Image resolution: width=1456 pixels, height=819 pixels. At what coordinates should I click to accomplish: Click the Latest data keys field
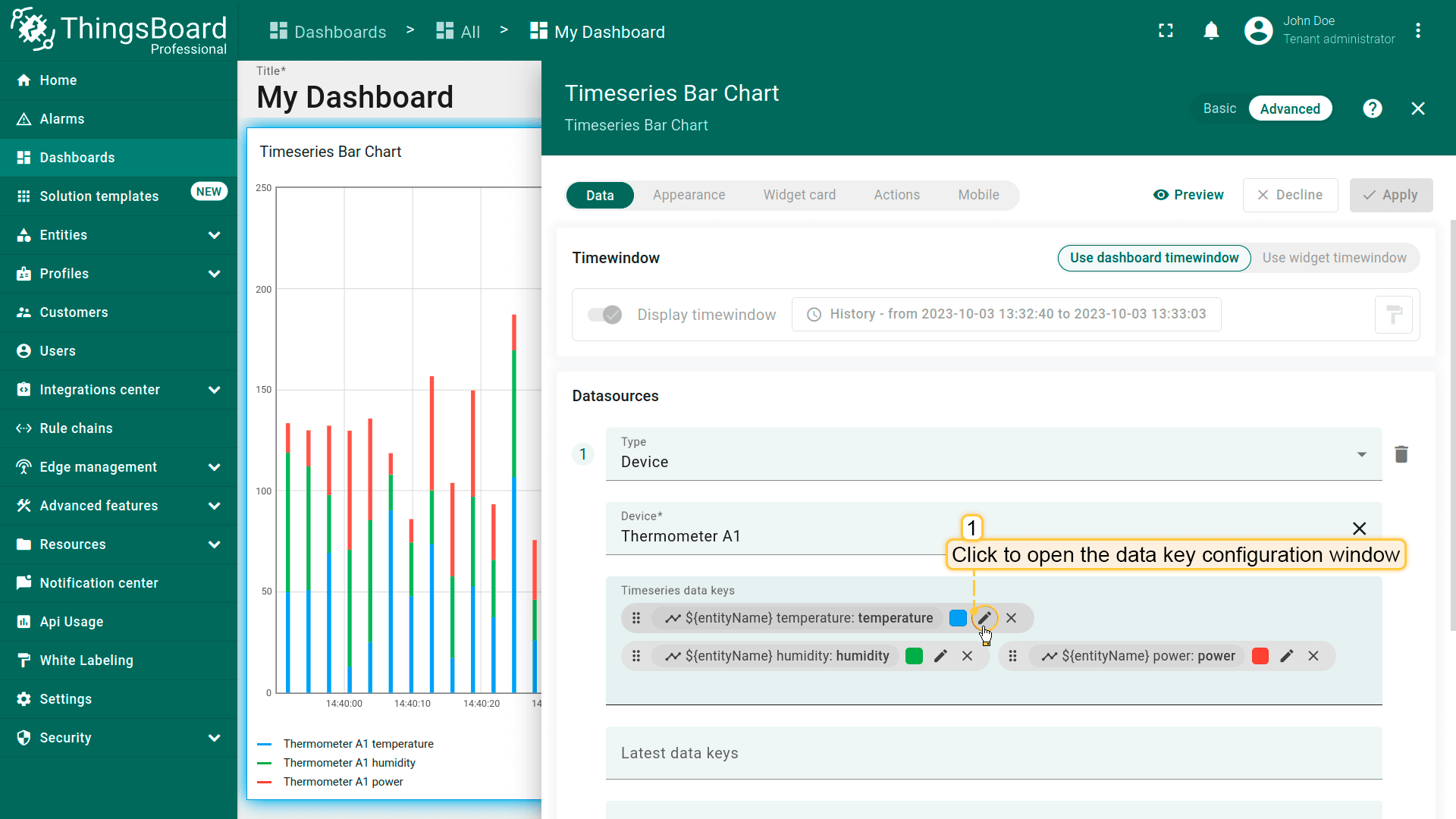point(993,753)
